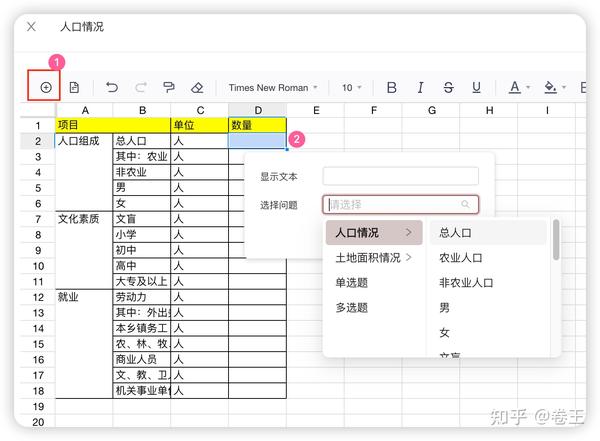This screenshot has height=441, width=600.
Task: Click the 项目 header cell
Action: [113, 125]
